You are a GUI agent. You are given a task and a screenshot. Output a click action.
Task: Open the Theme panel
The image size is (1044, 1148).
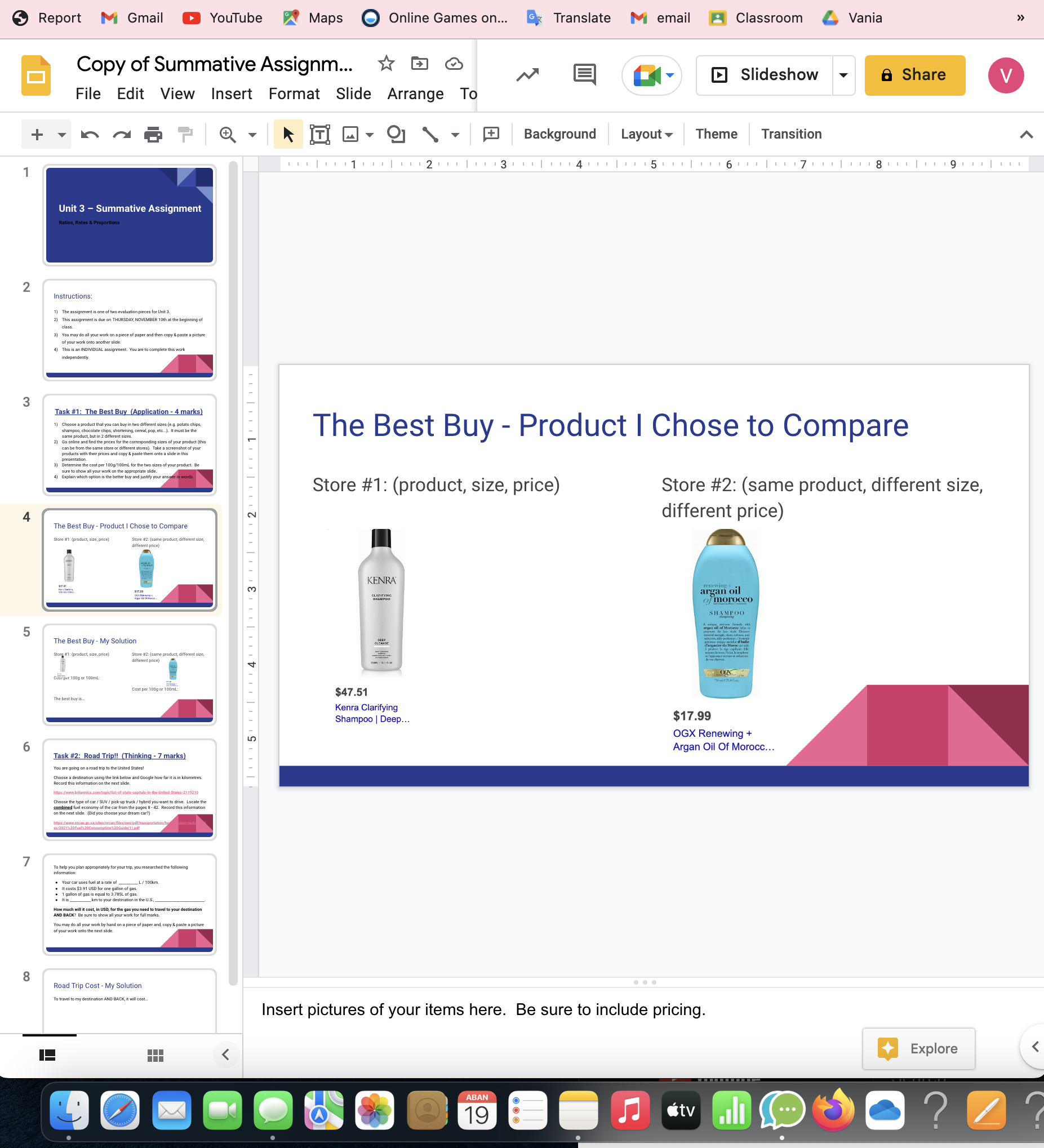pos(716,135)
